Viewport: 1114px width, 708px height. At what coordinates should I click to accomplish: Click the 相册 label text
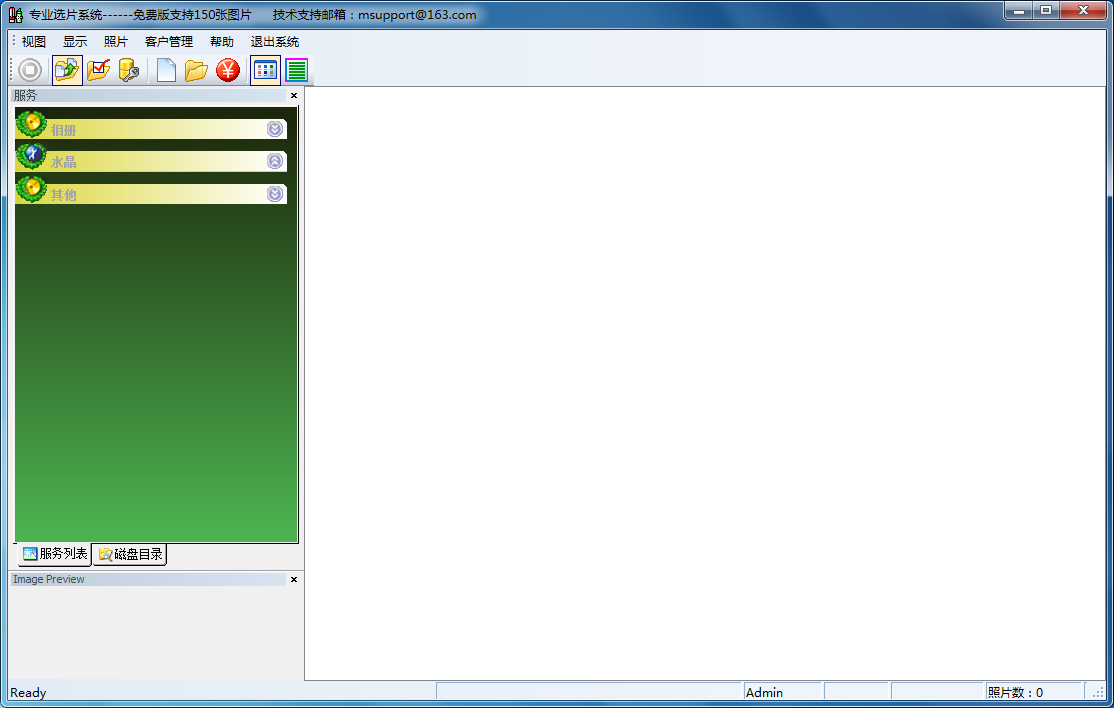click(63, 130)
